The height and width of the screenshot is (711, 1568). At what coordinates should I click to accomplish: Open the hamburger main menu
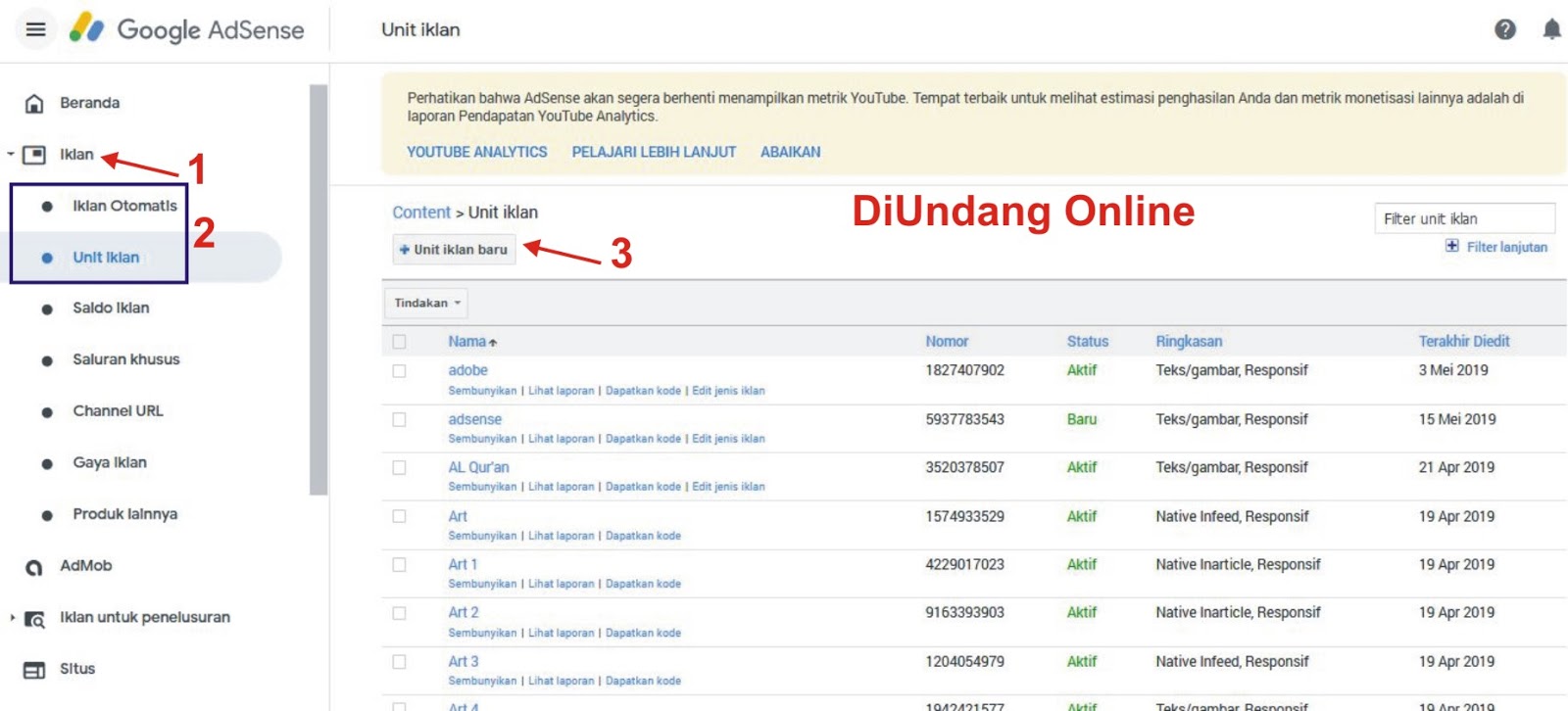click(35, 29)
